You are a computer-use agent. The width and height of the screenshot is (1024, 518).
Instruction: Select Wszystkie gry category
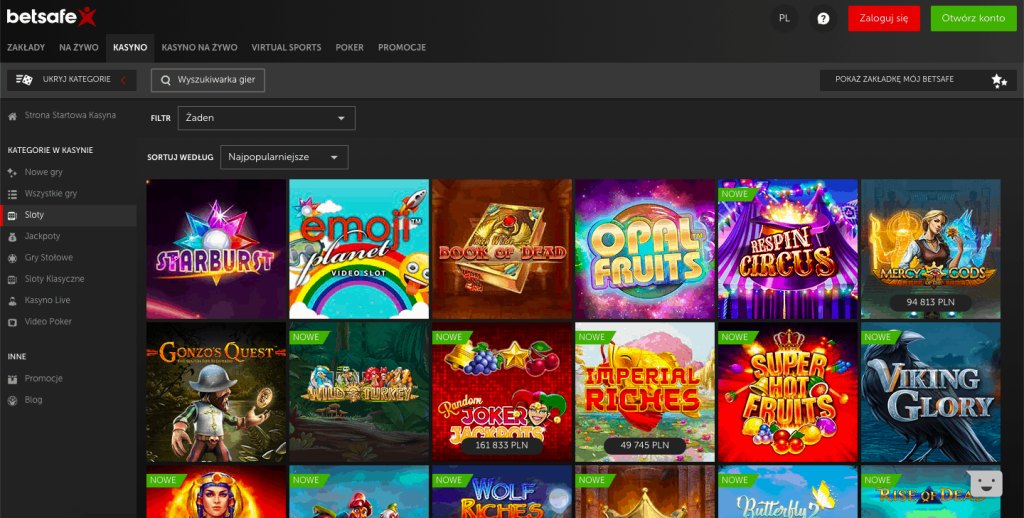pos(50,194)
